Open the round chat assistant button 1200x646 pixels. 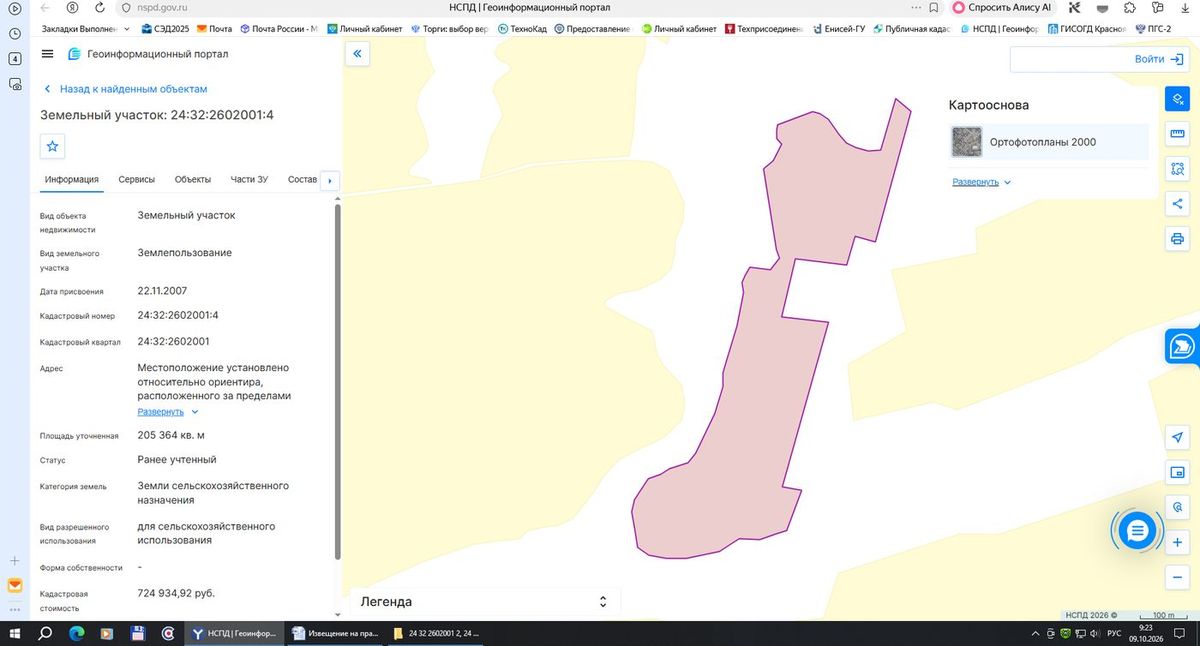click(1137, 531)
